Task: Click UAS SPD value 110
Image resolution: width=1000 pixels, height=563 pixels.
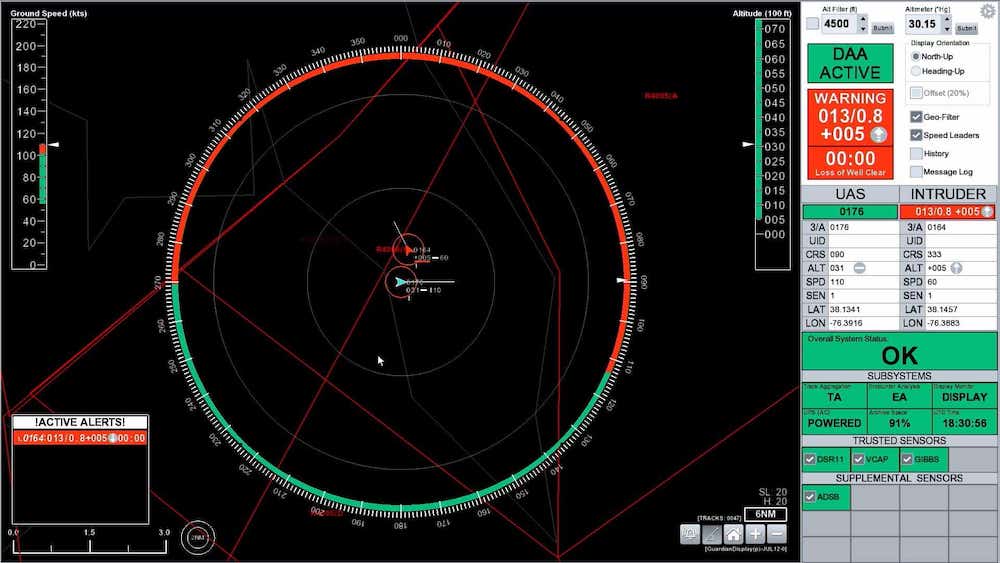Action: [x=837, y=282]
